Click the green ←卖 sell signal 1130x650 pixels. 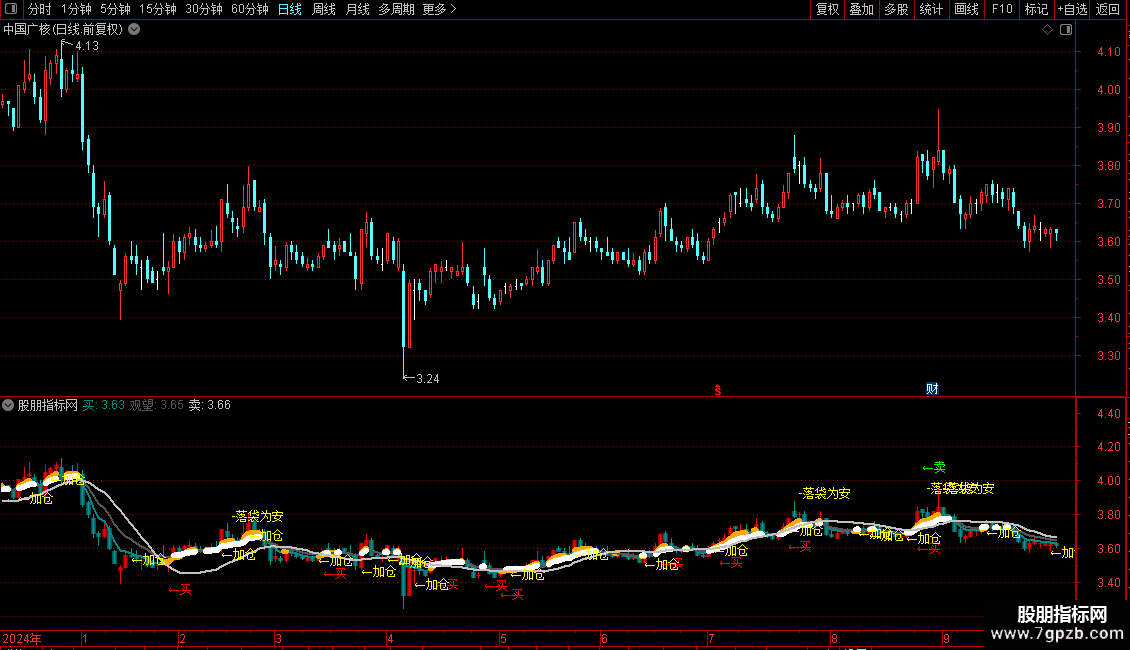click(x=934, y=468)
